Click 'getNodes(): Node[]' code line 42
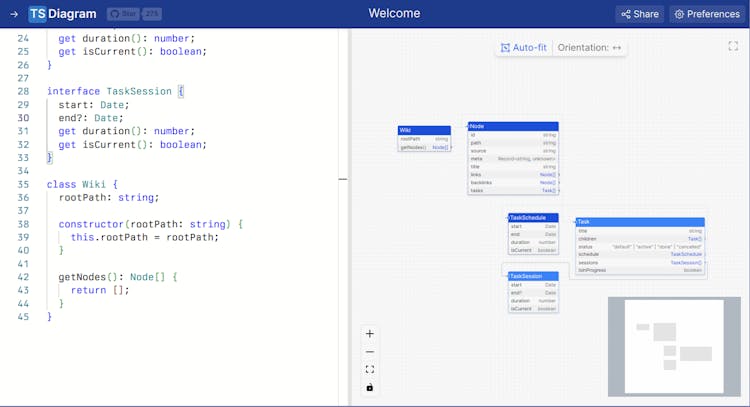Screen dimensions: 750x407 click(x=118, y=277)
